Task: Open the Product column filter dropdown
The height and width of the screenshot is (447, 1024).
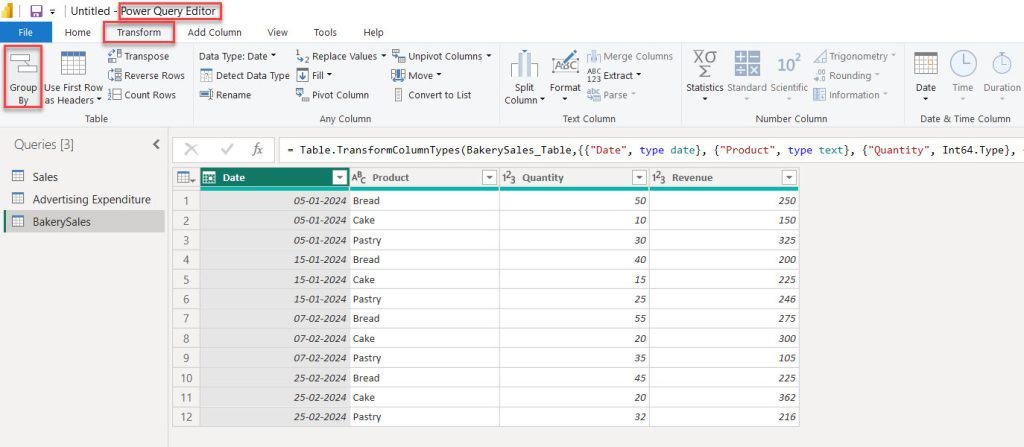Action: (x=489, y=178)
